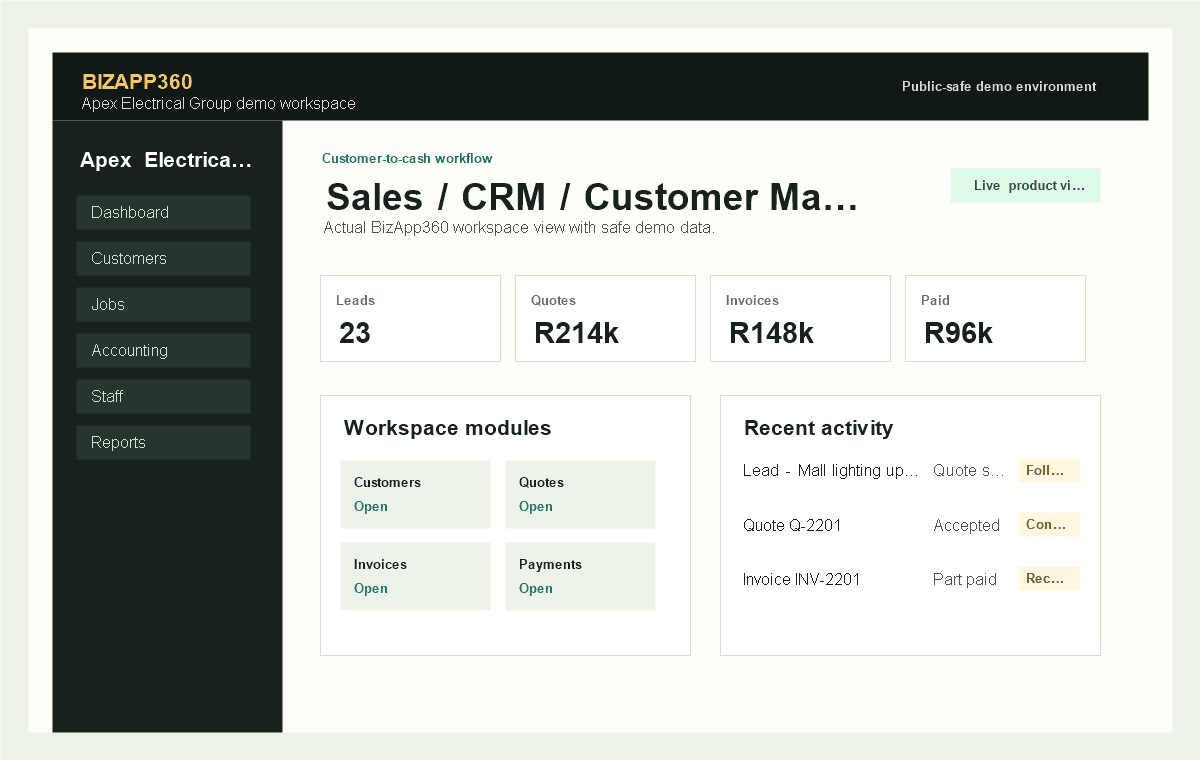Viewport: 1200px width, 760px height.
Task: Select Jobs in the sidebar
Action: (163, 304)
